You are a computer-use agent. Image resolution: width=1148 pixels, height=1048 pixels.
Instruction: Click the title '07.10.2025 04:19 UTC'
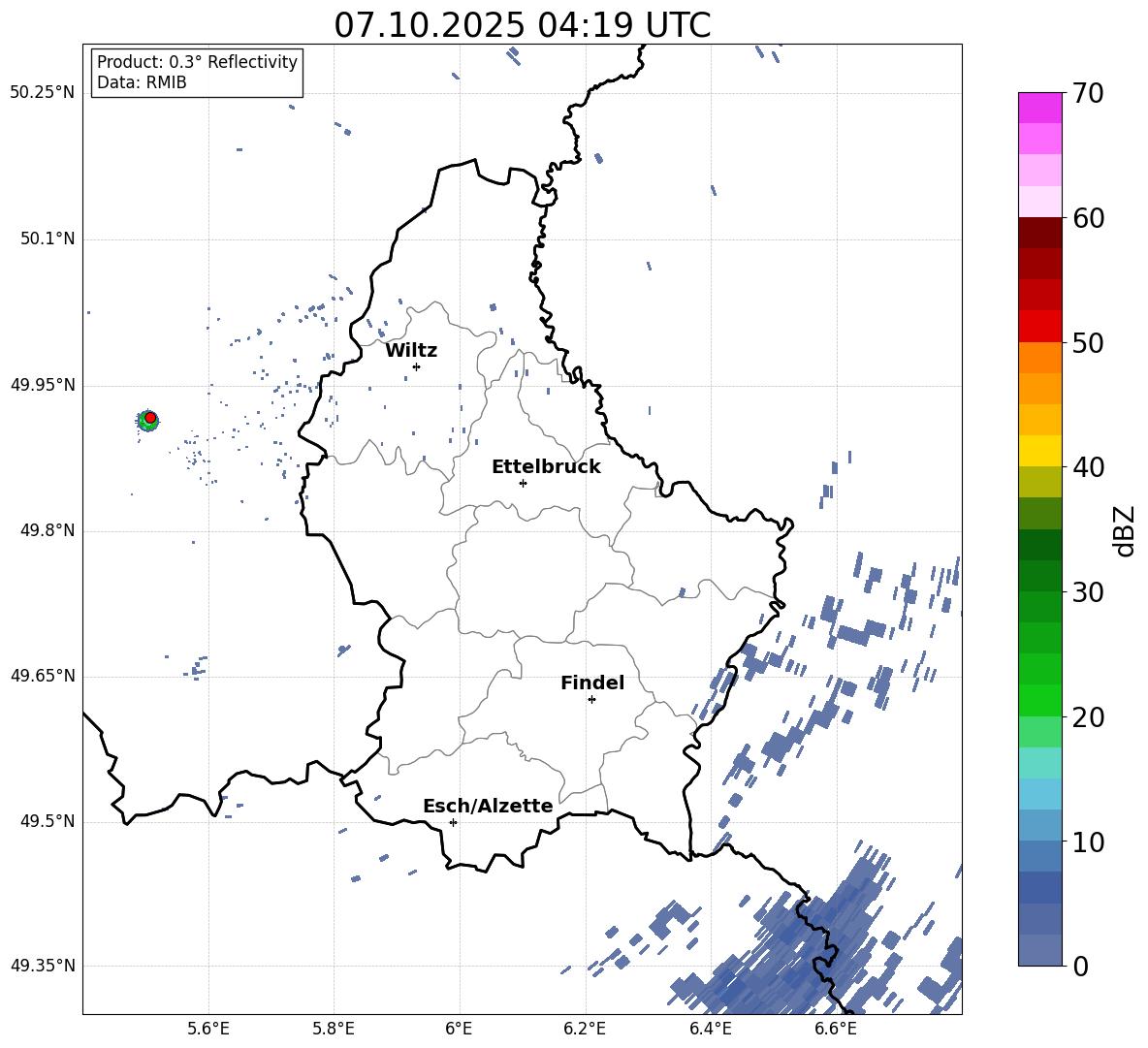[x=522, y=25]
